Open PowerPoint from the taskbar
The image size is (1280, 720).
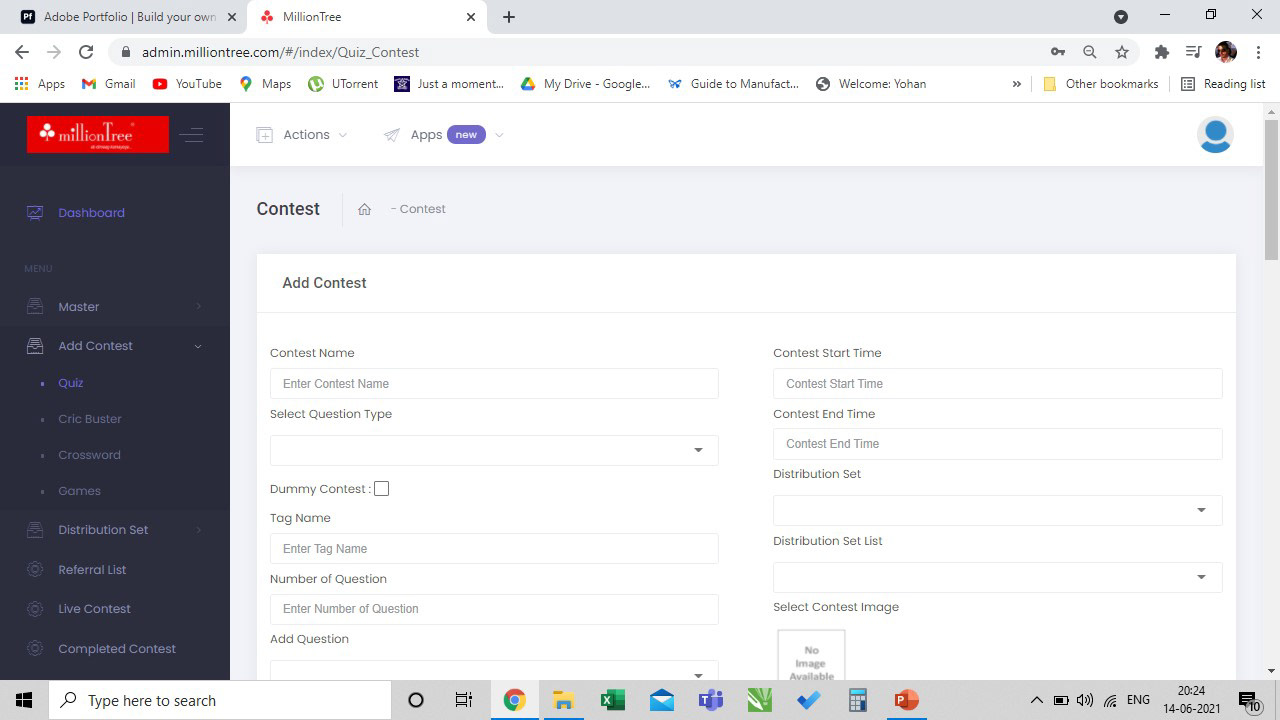[x=907, y=700]
